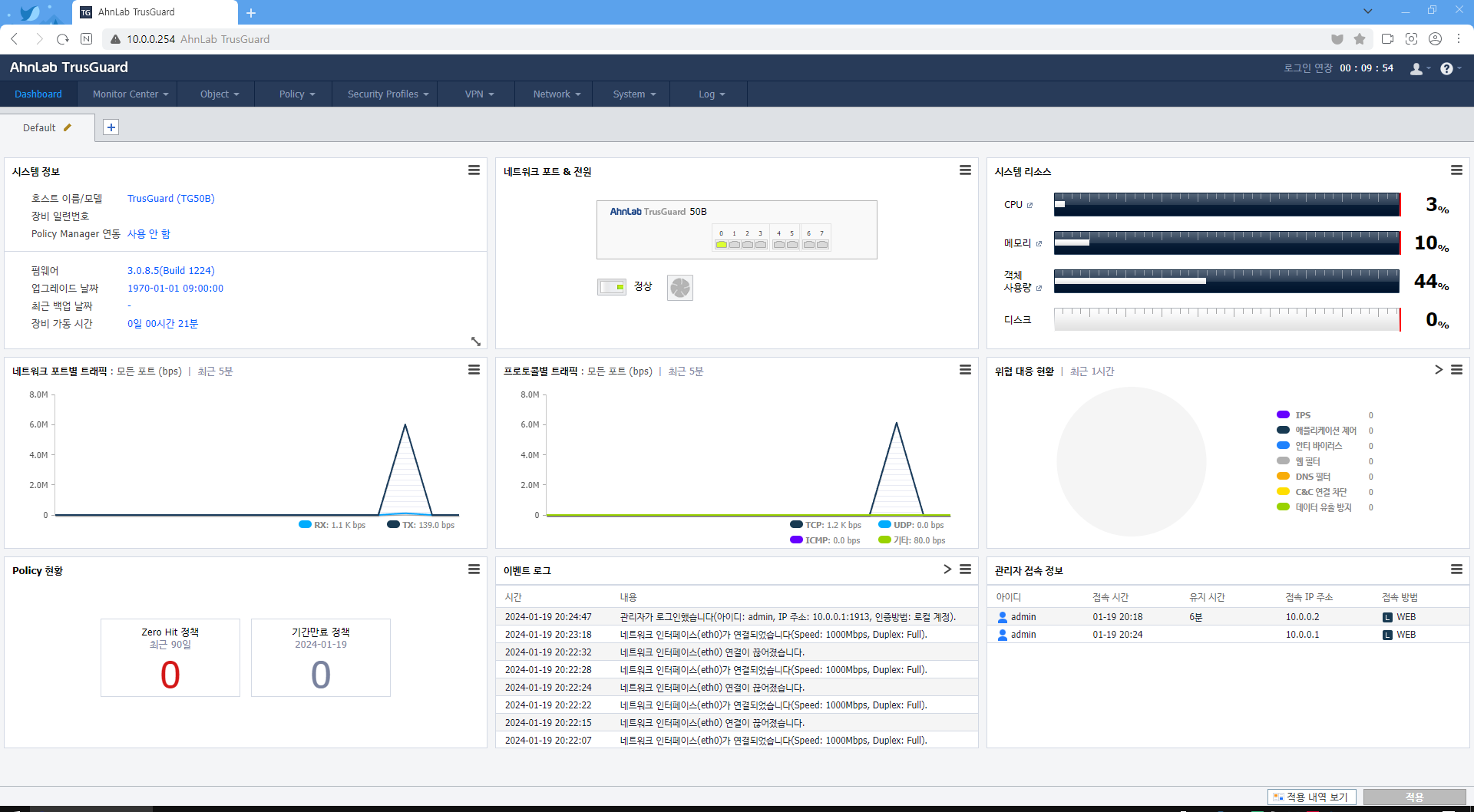Viewport: 1474px width, 812px height.
Task: Open a new browser tab
Action: pos(251,12)
